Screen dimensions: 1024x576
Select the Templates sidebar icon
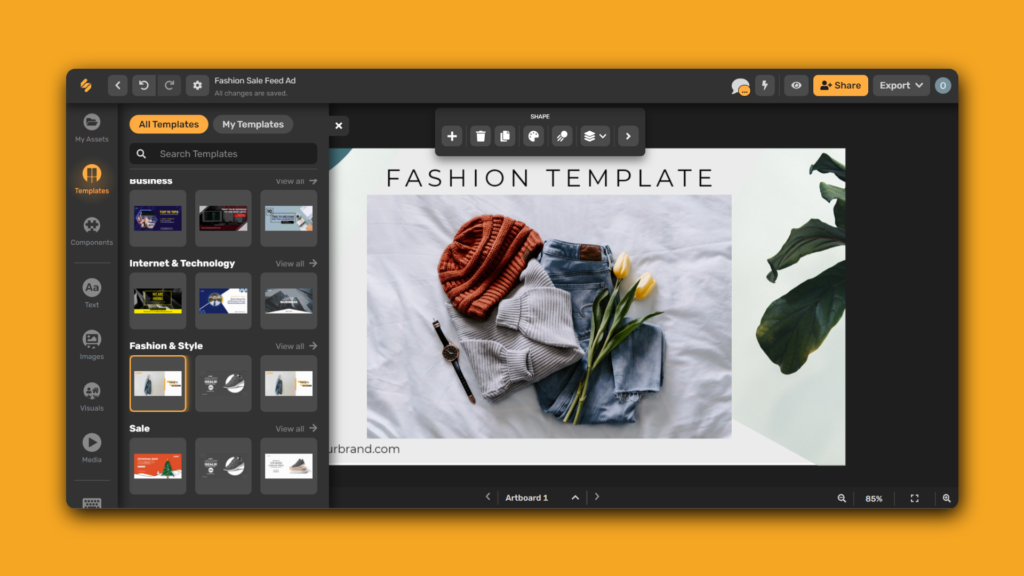(91, 180)
